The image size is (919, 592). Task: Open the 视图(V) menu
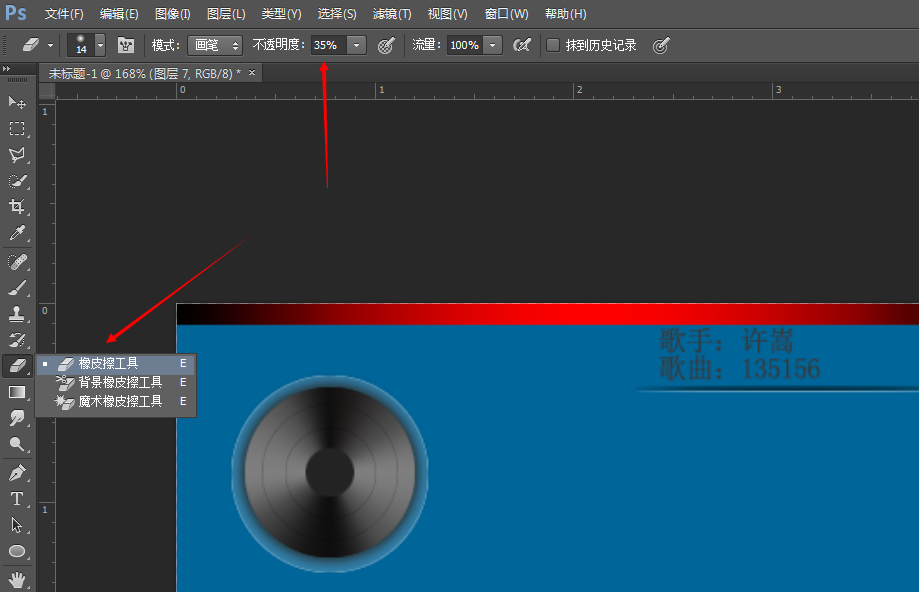tap(447, 13)
